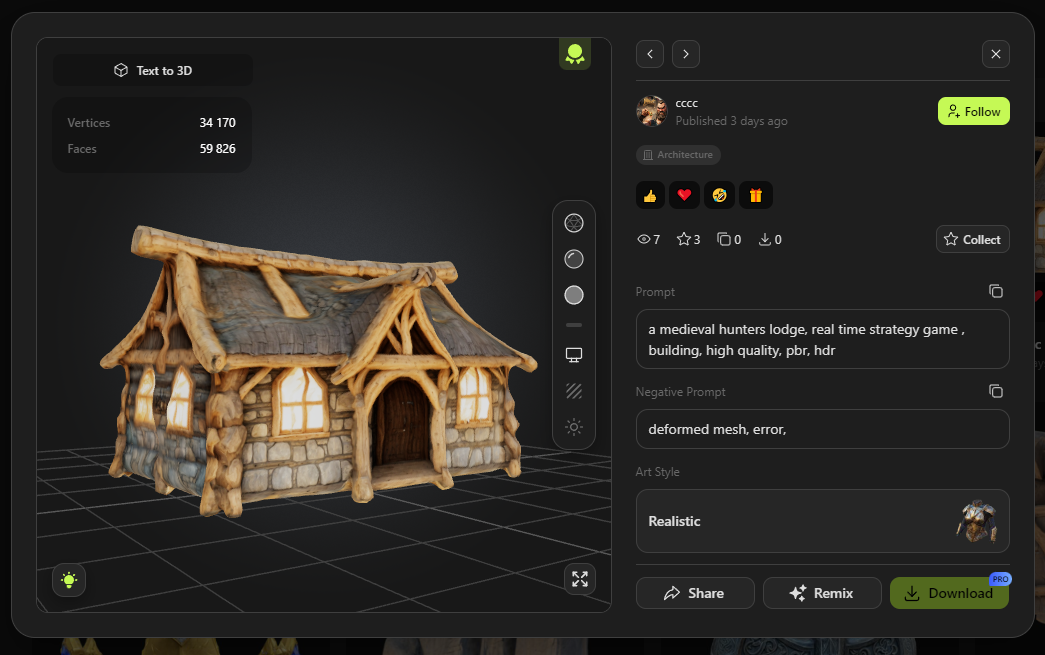
Task: Click the Vertices count 34 170
Action: pyautogui.click(x=217, y=123)
